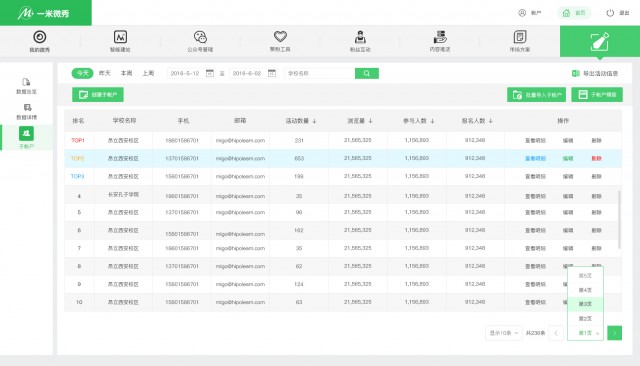Open the 智能建站 site builder icon
The image size is (640, 366).
click(120, 37)
